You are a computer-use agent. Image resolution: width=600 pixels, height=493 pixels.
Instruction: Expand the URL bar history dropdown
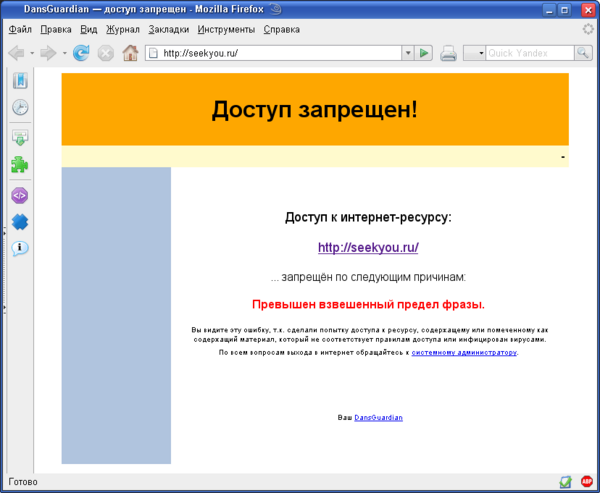408,53
